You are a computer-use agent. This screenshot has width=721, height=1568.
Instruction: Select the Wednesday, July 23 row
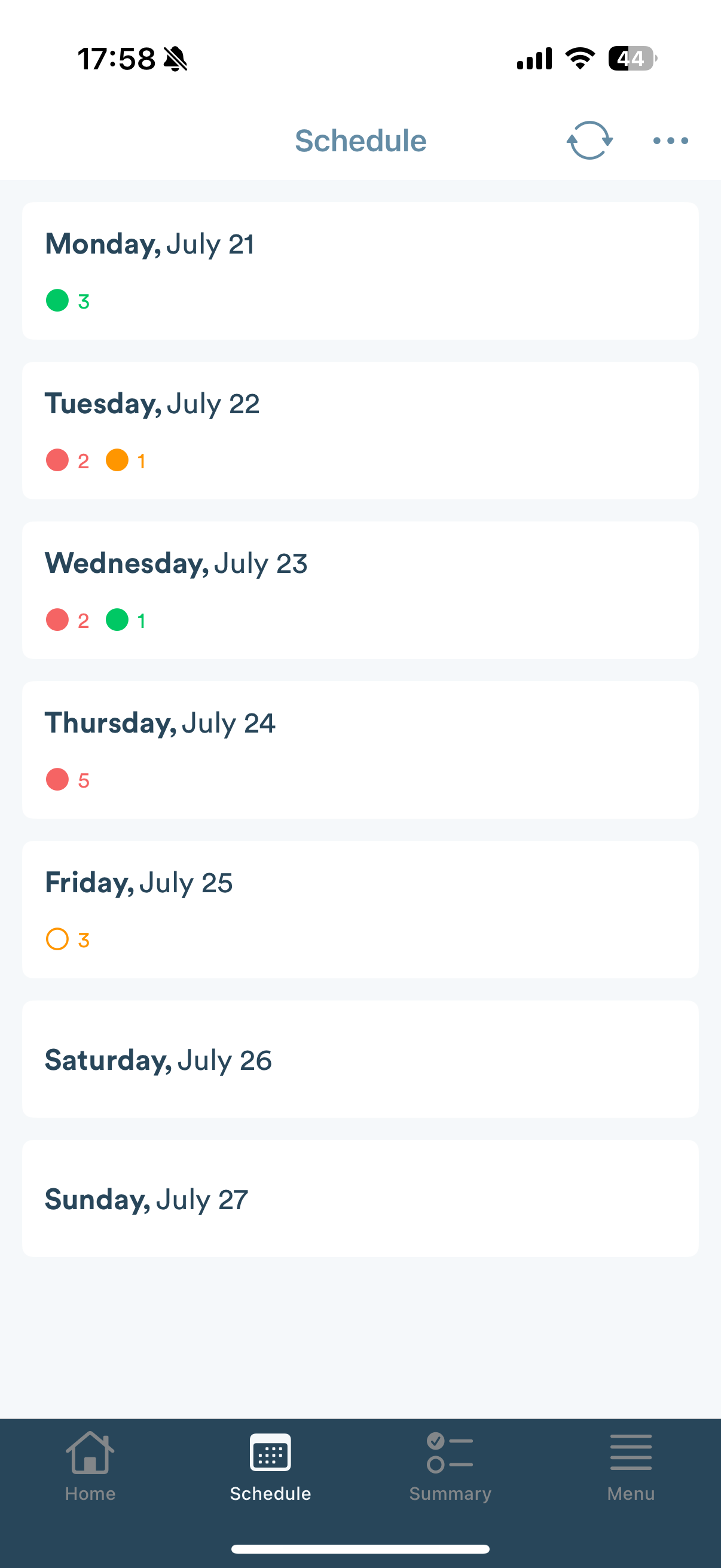360,590
